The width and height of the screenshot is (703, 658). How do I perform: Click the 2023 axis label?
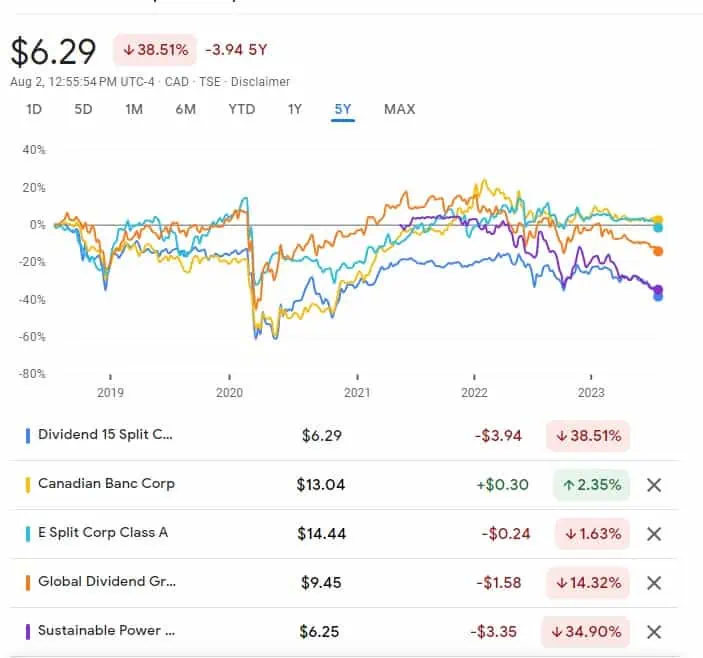click(x=591, y=393)
